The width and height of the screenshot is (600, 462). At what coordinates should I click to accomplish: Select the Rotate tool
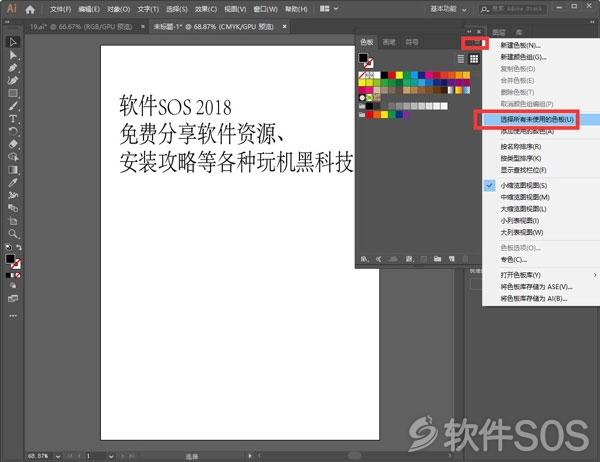pyautogui.click(x=13, y=132)
